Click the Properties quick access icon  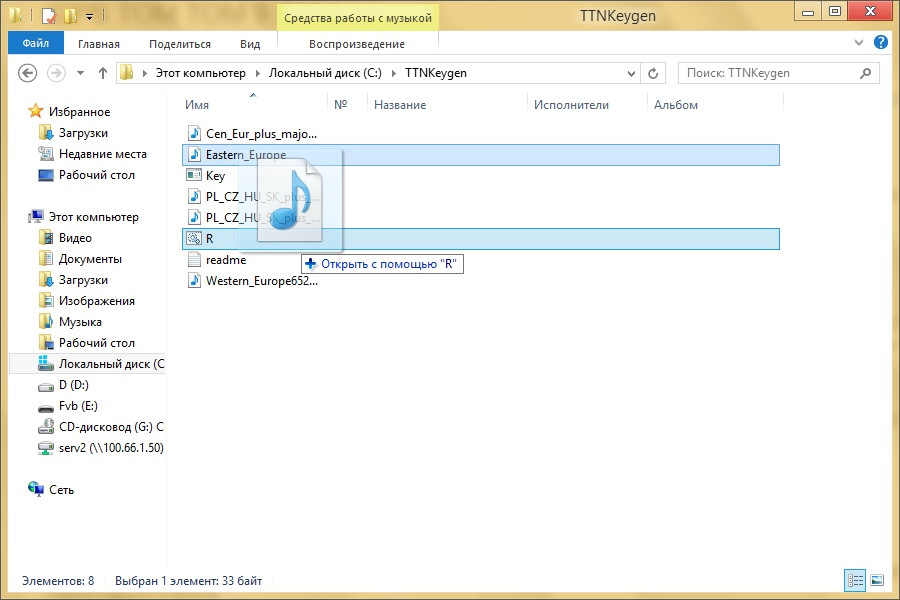(49, 16)
